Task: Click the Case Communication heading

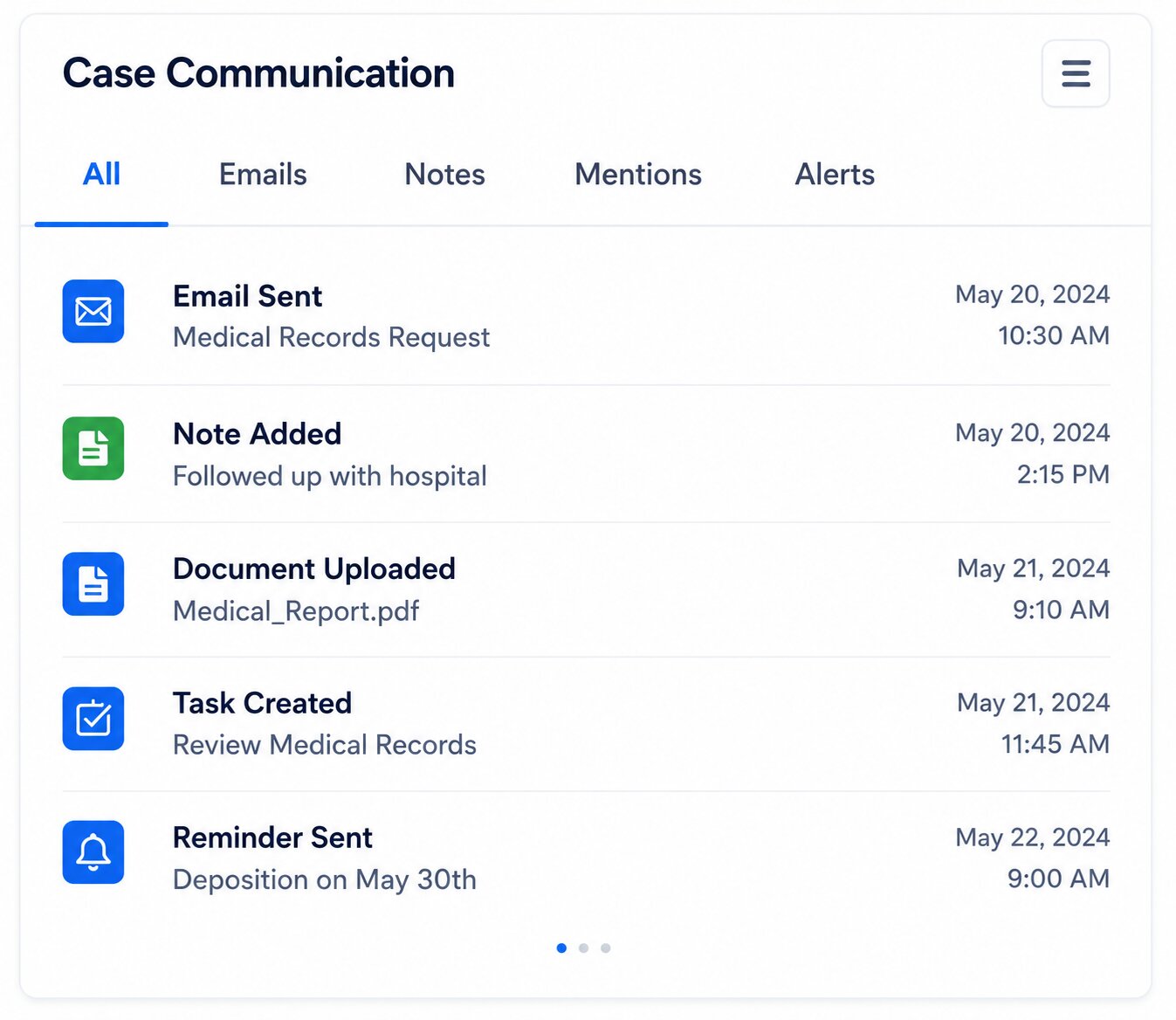Action: click(258, 73)
